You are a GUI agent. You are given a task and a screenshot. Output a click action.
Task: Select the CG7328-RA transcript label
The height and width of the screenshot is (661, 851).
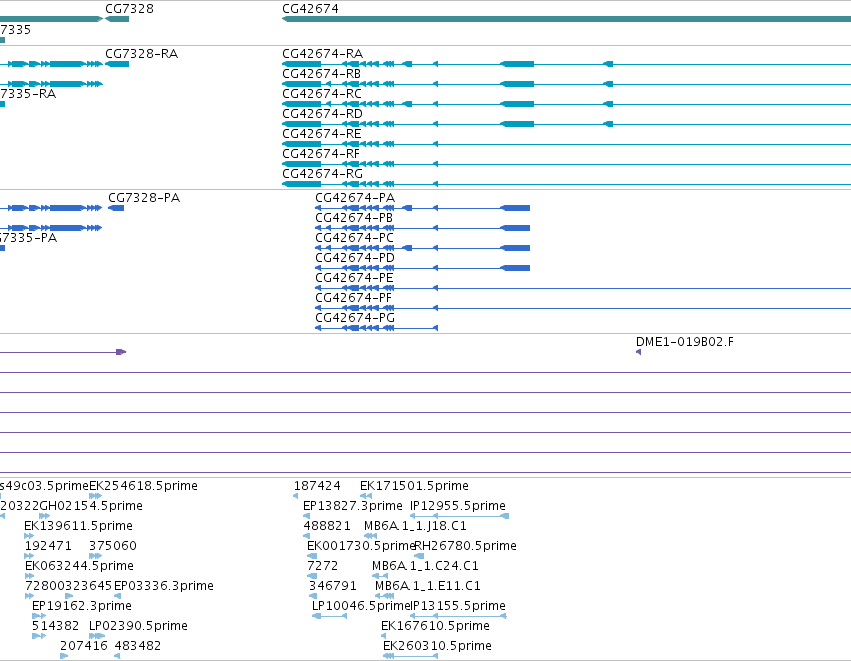point(142,54)
